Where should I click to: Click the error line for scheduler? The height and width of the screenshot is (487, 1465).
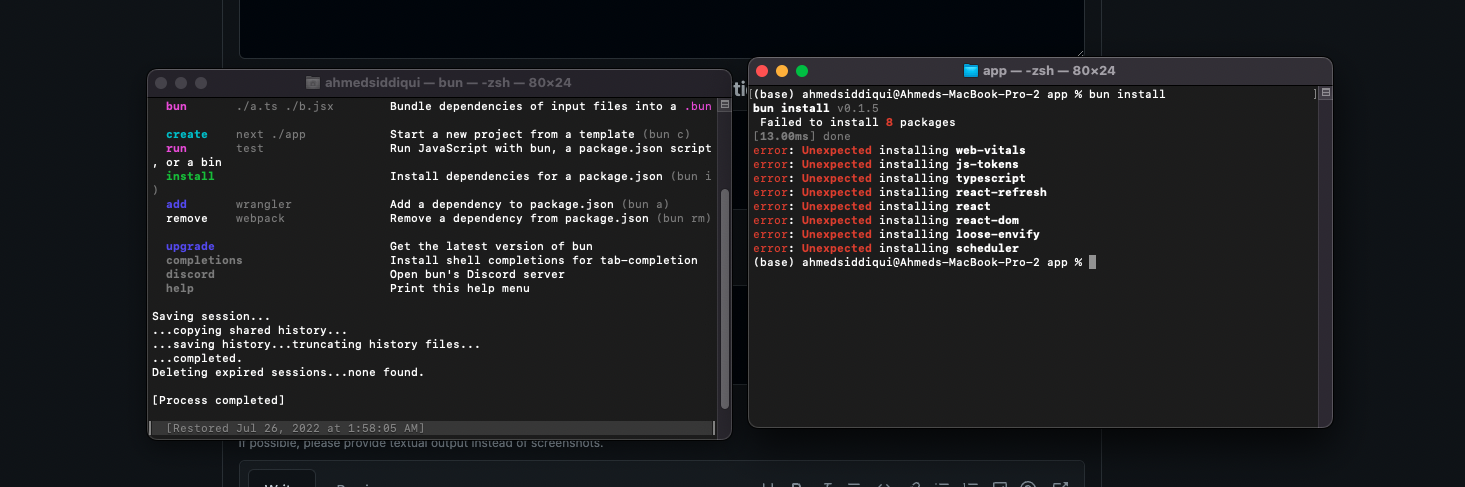click(886, 248)
